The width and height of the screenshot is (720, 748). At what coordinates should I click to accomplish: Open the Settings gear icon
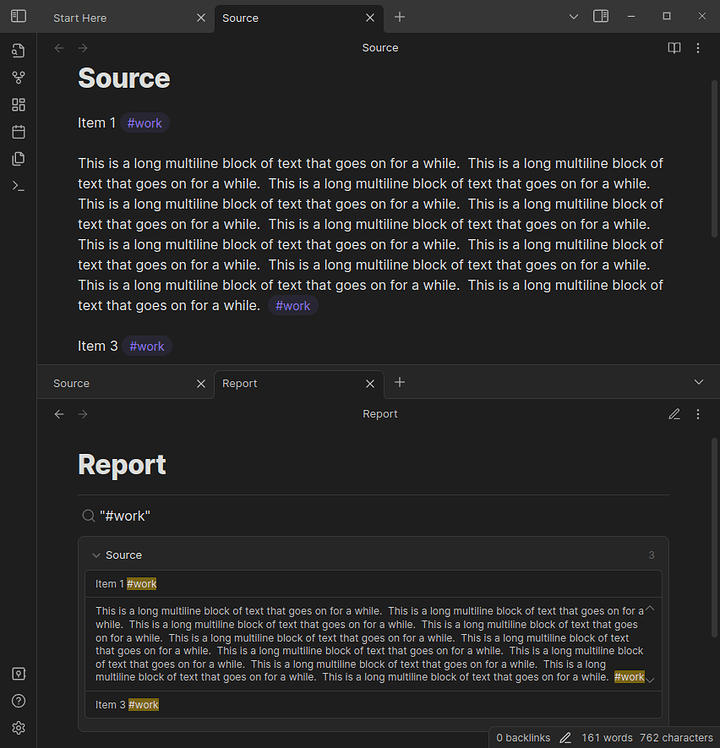click(18, 728)
